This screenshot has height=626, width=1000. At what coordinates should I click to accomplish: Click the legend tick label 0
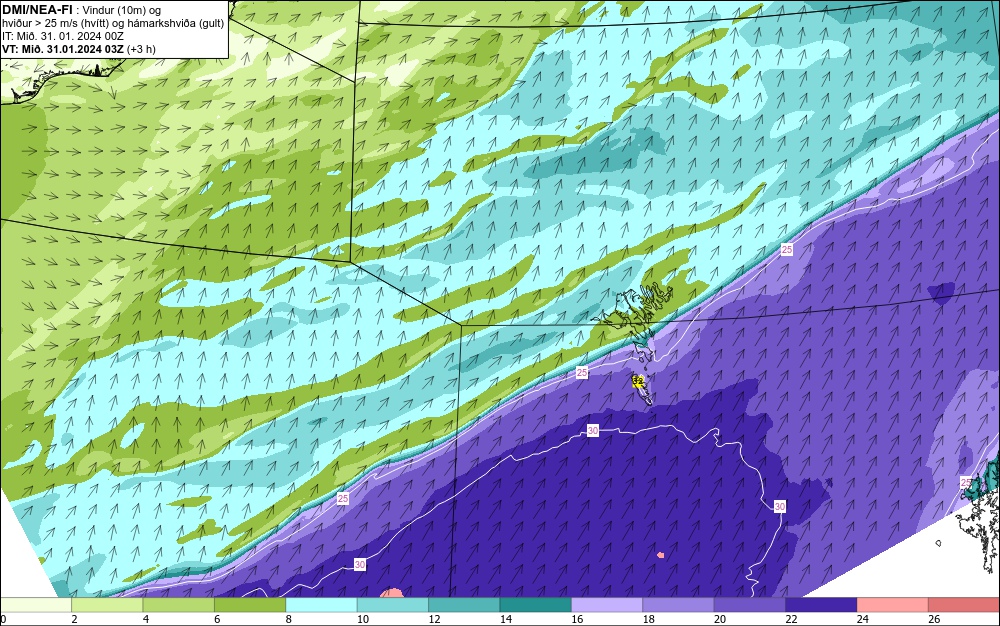pyautogui.click(x=3, y=619)
